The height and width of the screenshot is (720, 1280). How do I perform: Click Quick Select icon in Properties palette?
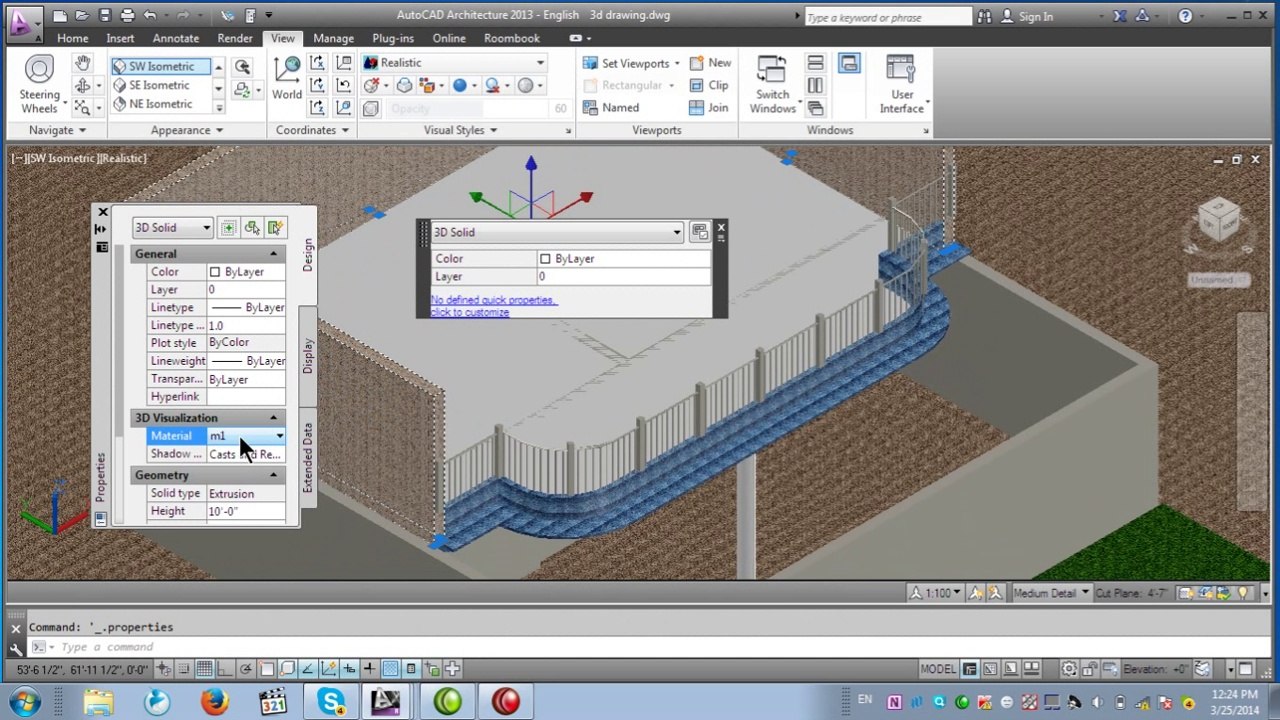pos(275,228)
